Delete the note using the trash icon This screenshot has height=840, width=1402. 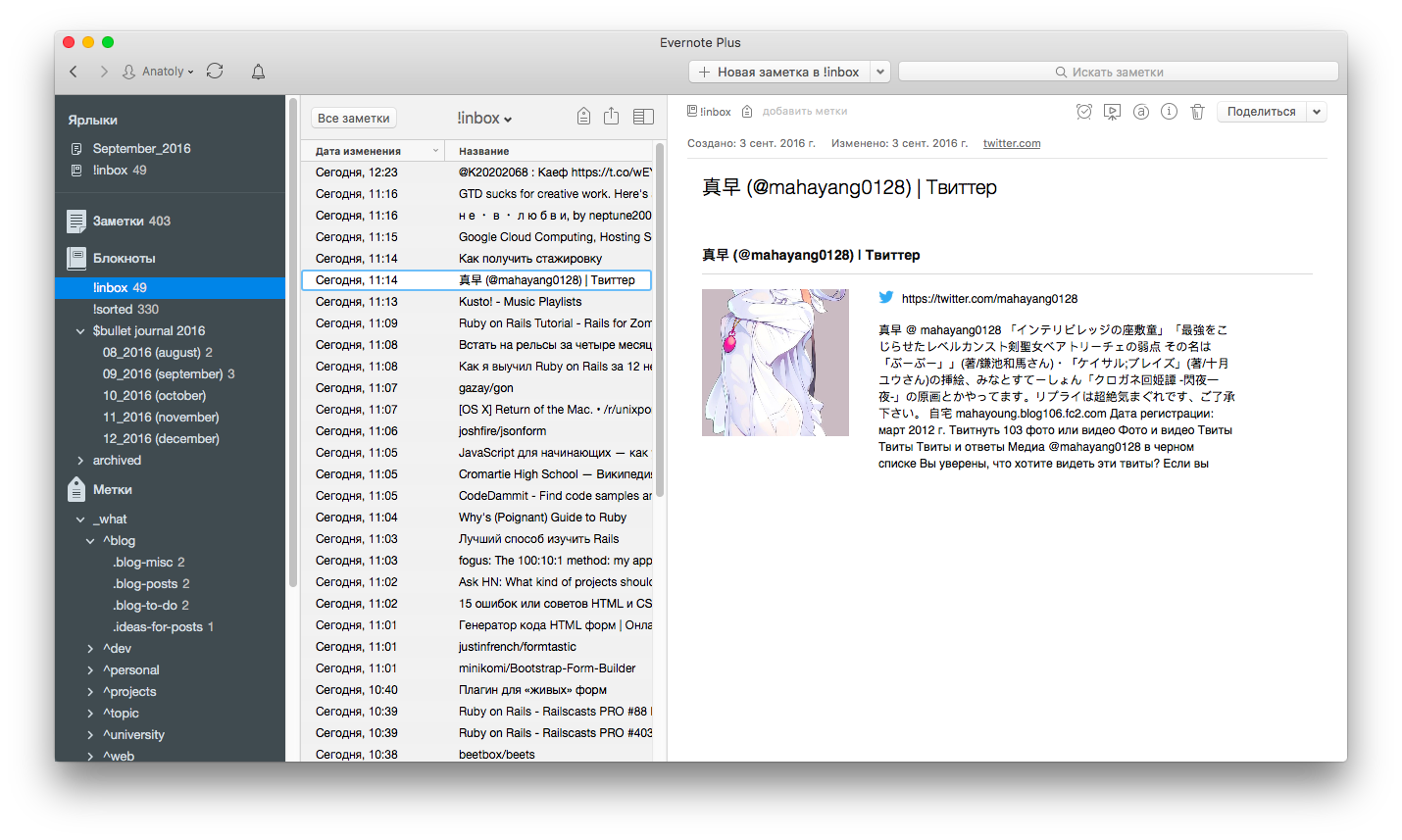(x=1197, y=112)
